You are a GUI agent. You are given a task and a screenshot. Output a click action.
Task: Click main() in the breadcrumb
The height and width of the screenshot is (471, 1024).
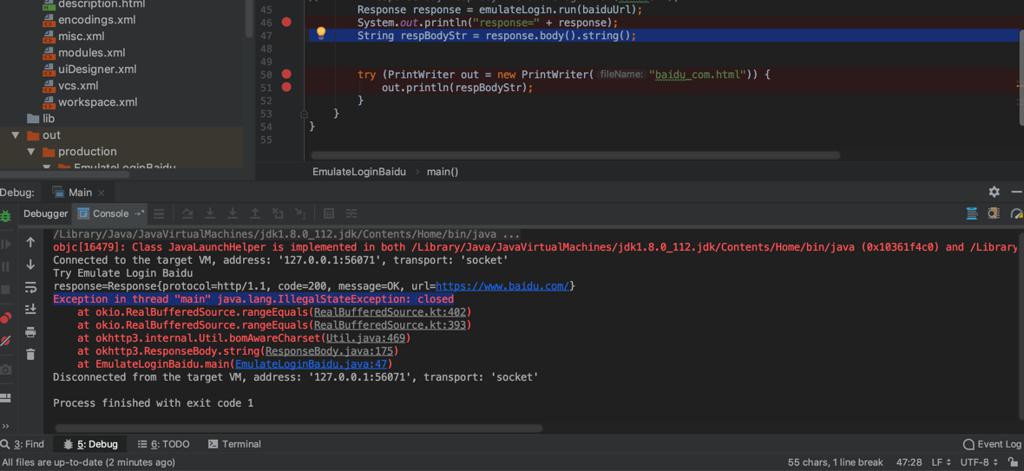tap(443, 172)
